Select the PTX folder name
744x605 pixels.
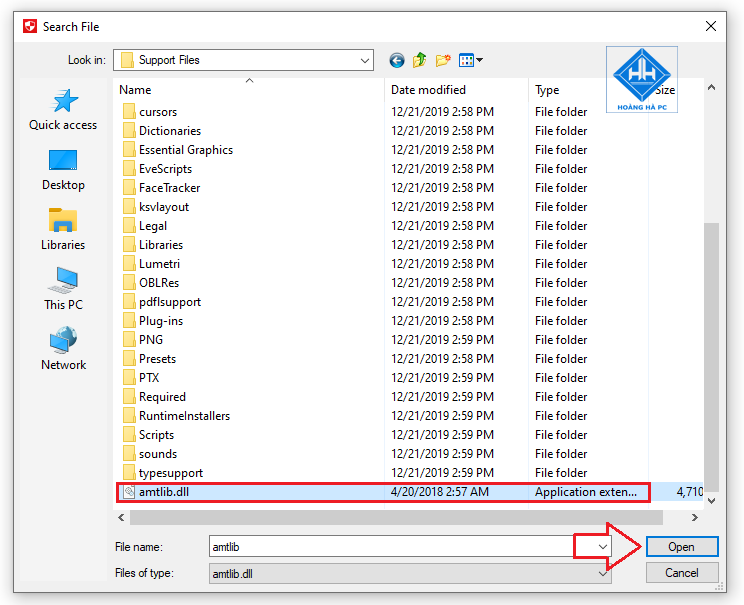149,378
